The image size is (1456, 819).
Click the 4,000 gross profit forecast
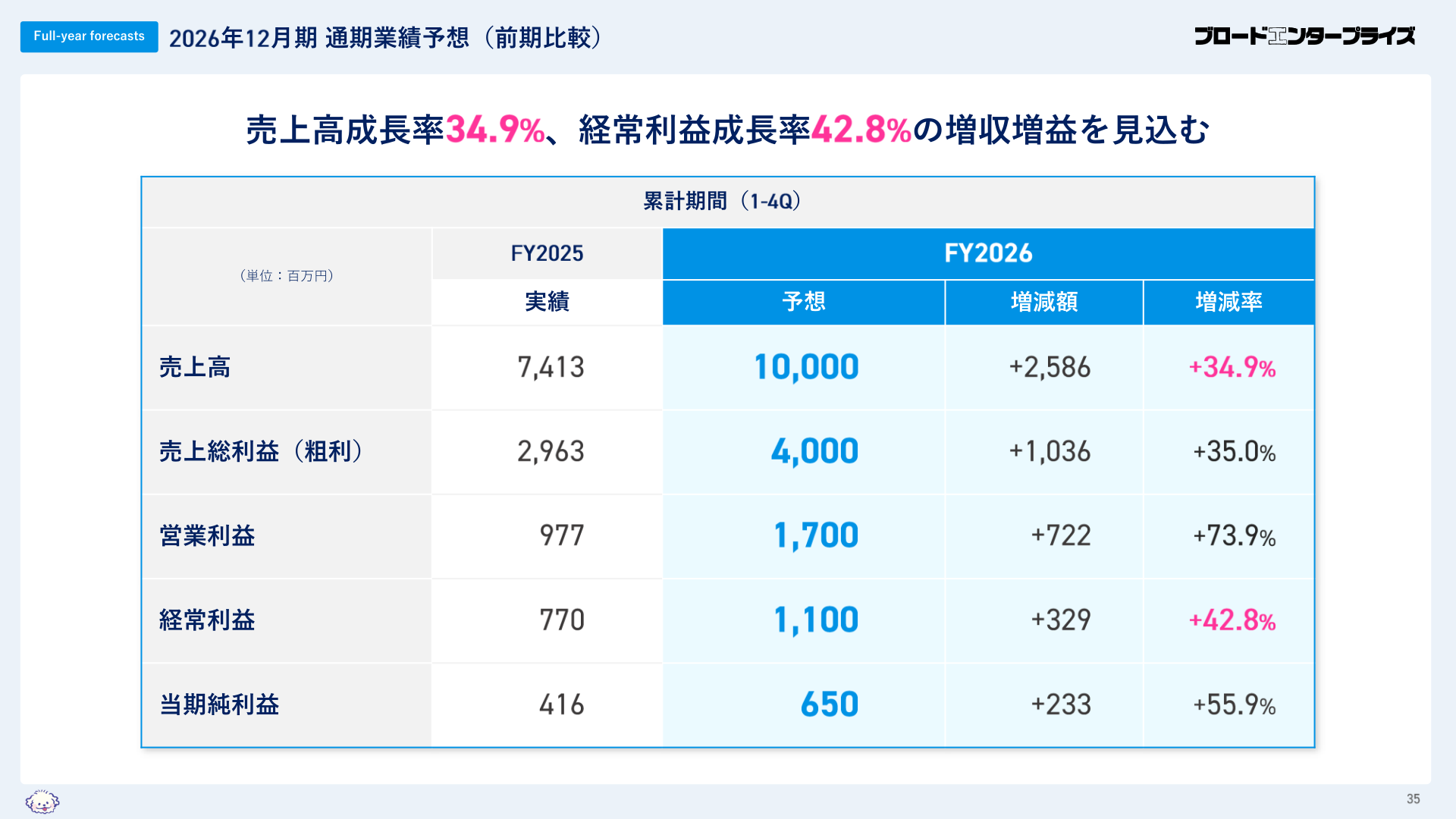[x=815, y=452]
